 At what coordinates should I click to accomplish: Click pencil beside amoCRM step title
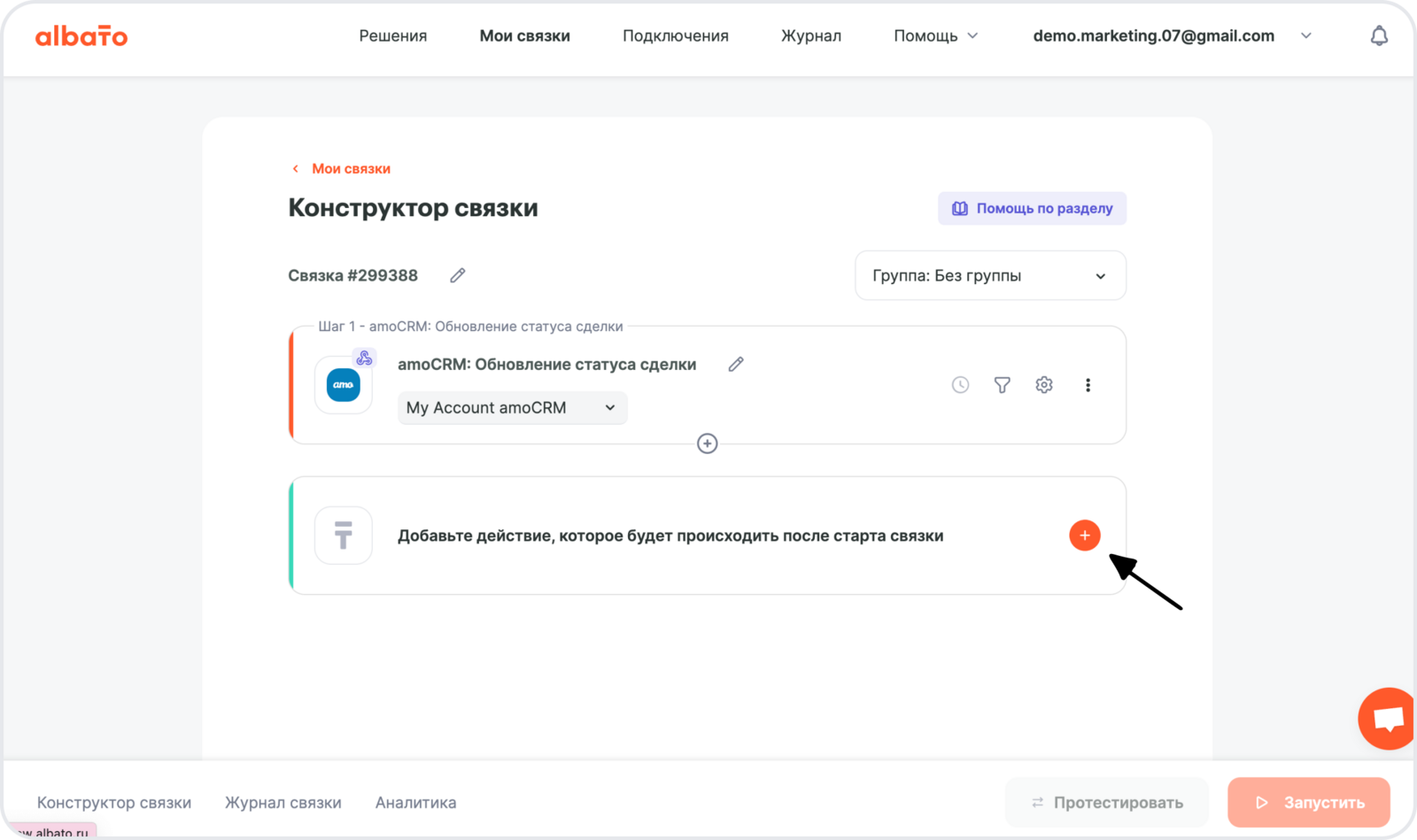point(735,365)
